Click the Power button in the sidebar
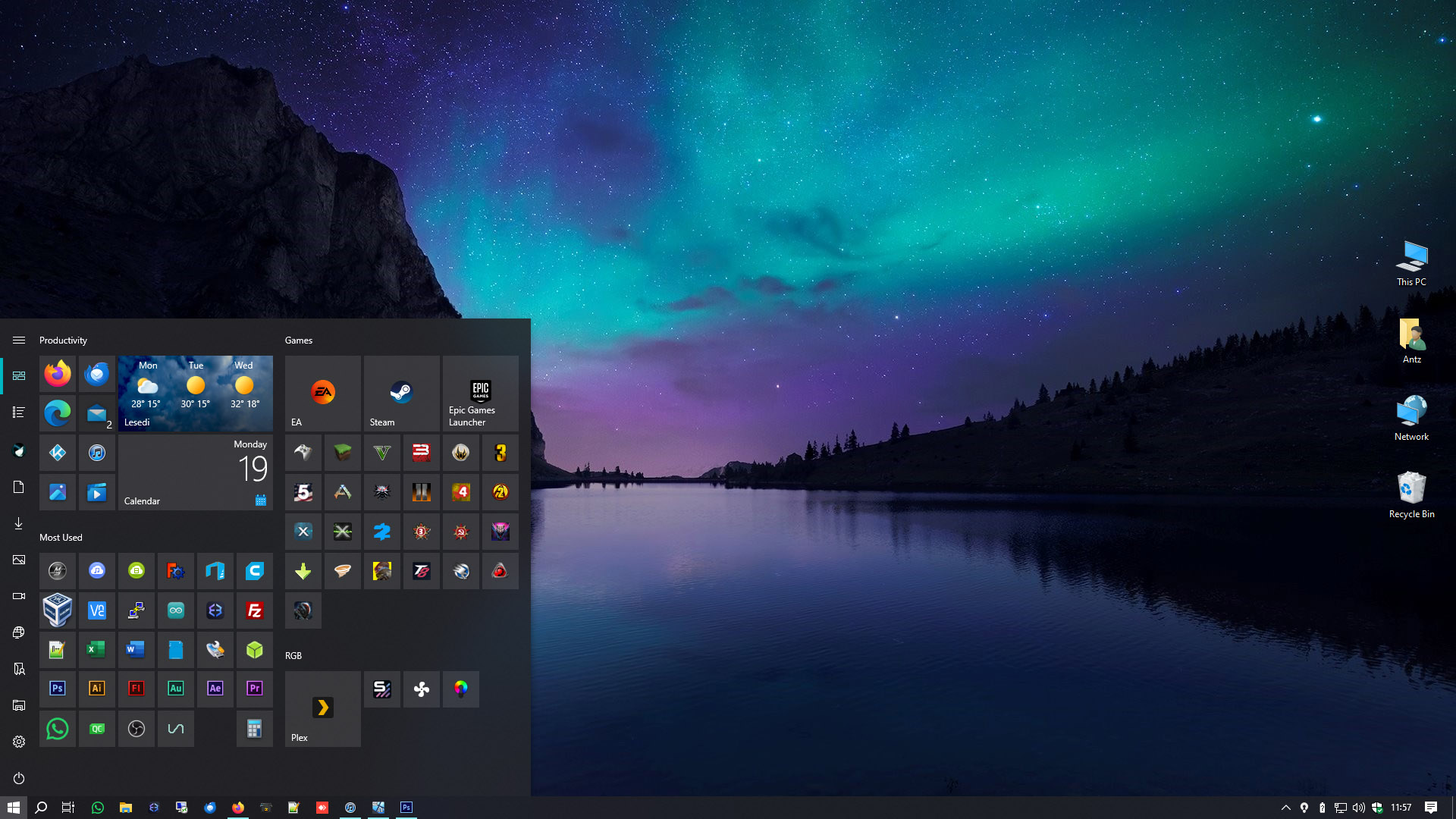Viewport: 1456px width, 819px height. point(18,778)
